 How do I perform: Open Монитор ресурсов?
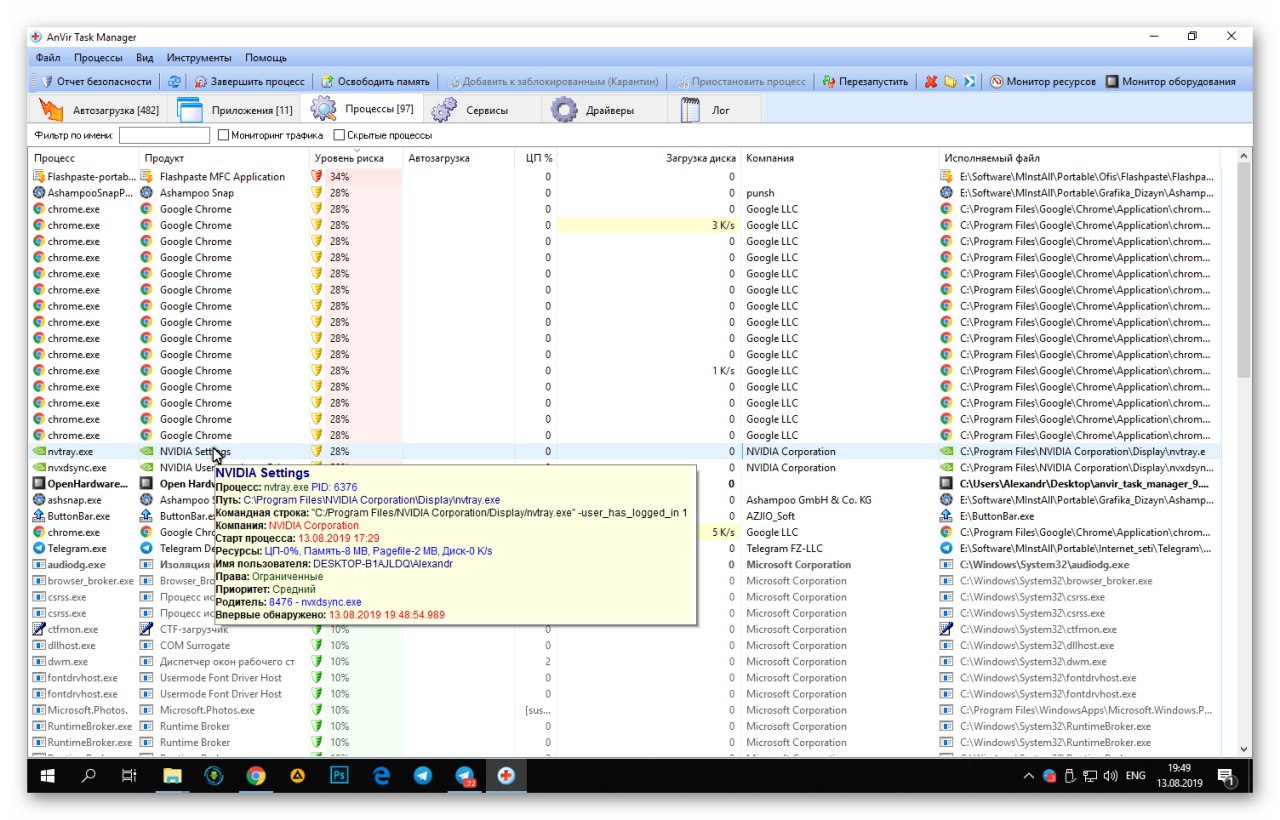coord(1043,82)
